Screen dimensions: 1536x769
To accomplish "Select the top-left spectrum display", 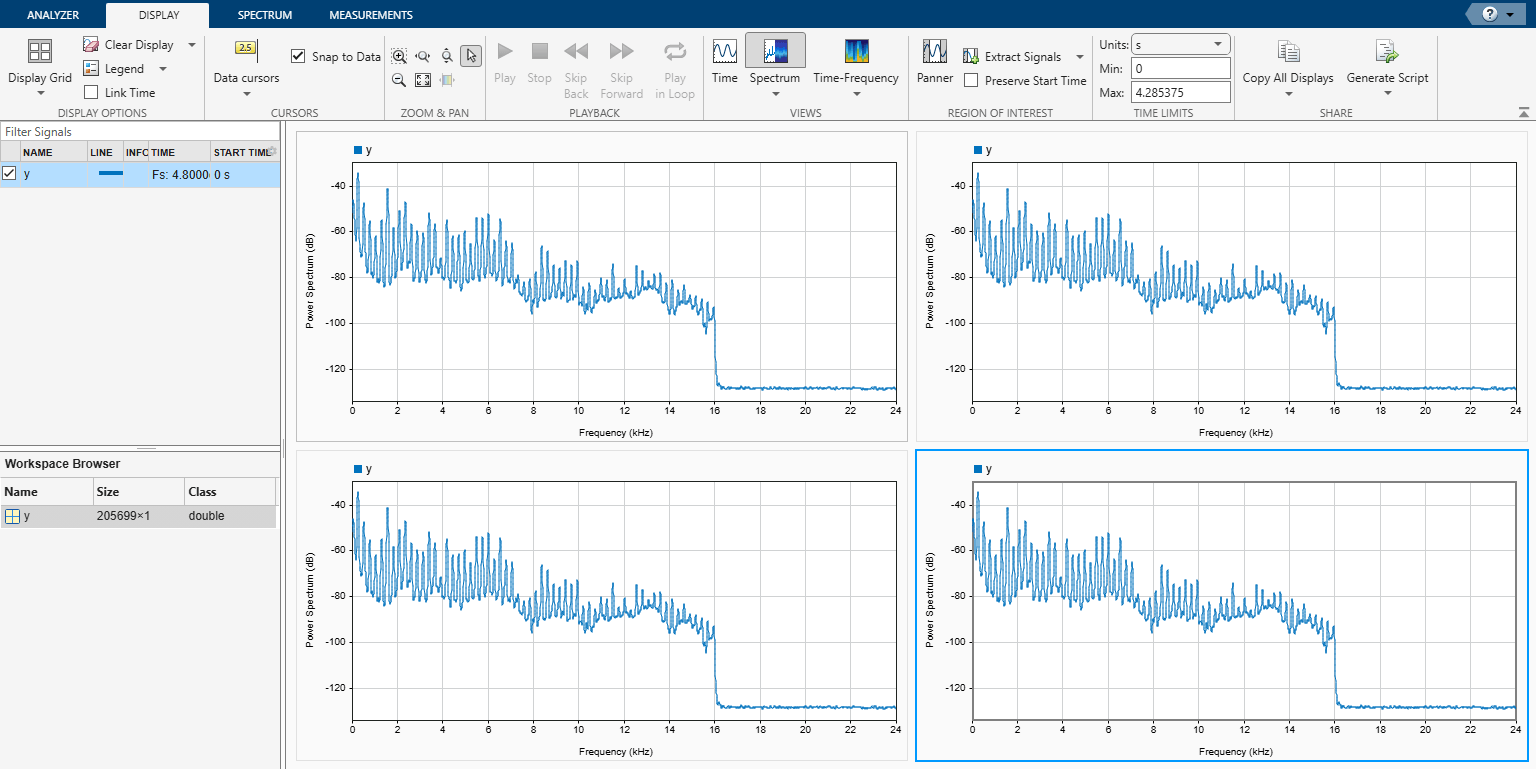I will 601,286.
